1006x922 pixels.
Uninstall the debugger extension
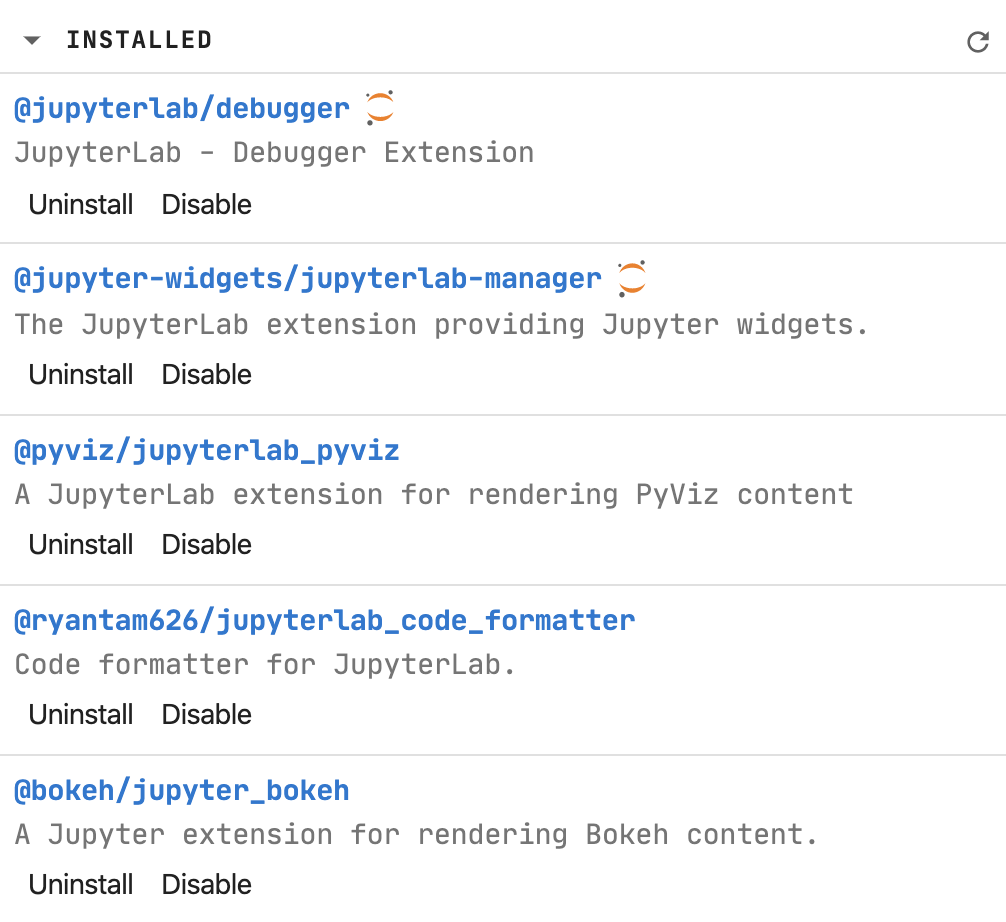point(80,204)
